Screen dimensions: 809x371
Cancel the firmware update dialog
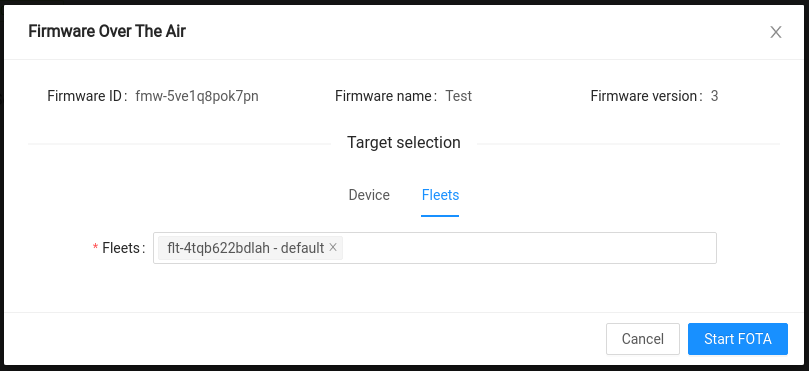coord(642,339)
